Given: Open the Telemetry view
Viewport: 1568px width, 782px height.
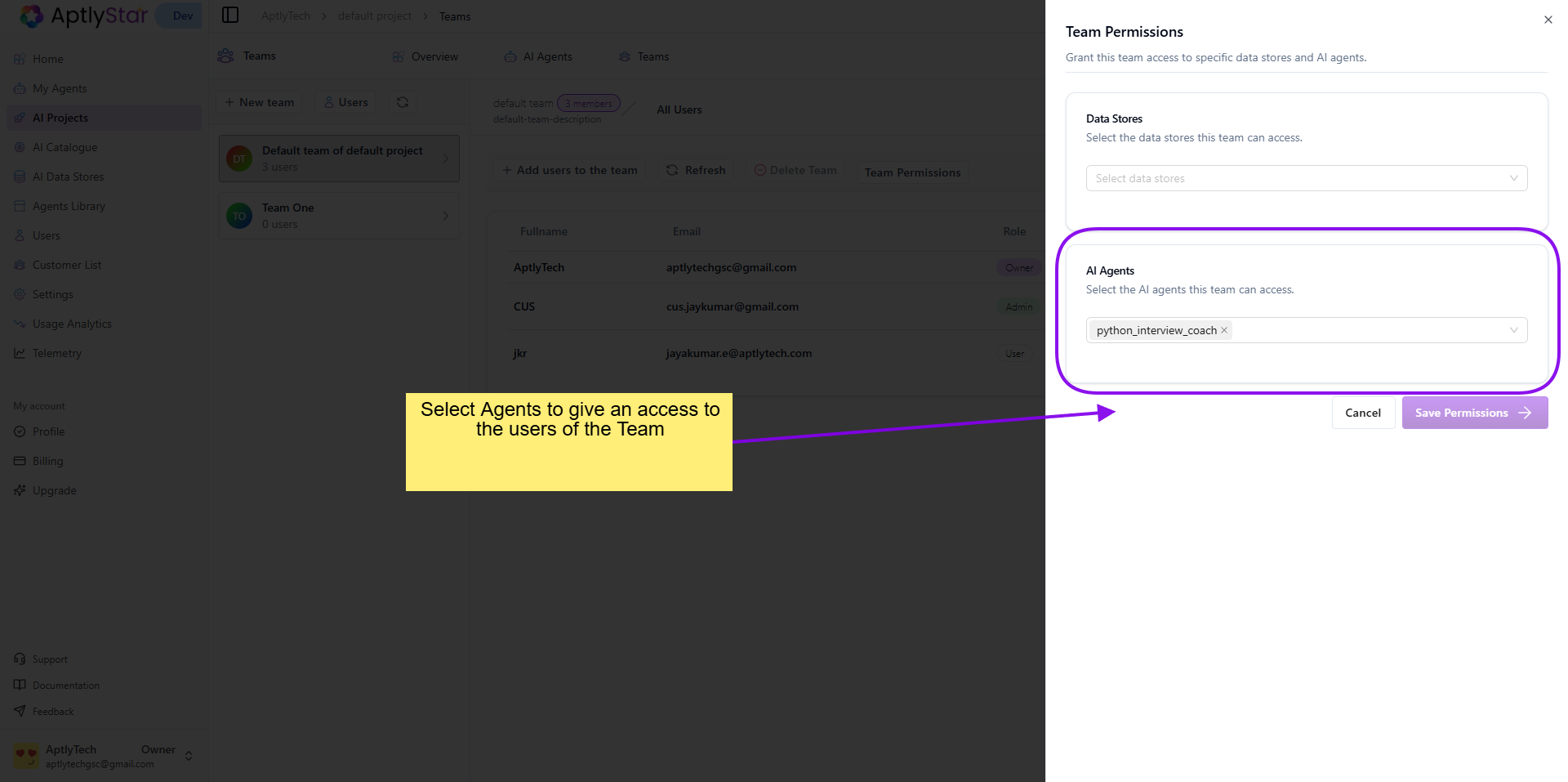Looking at the screenshot, I should point(57,353).
